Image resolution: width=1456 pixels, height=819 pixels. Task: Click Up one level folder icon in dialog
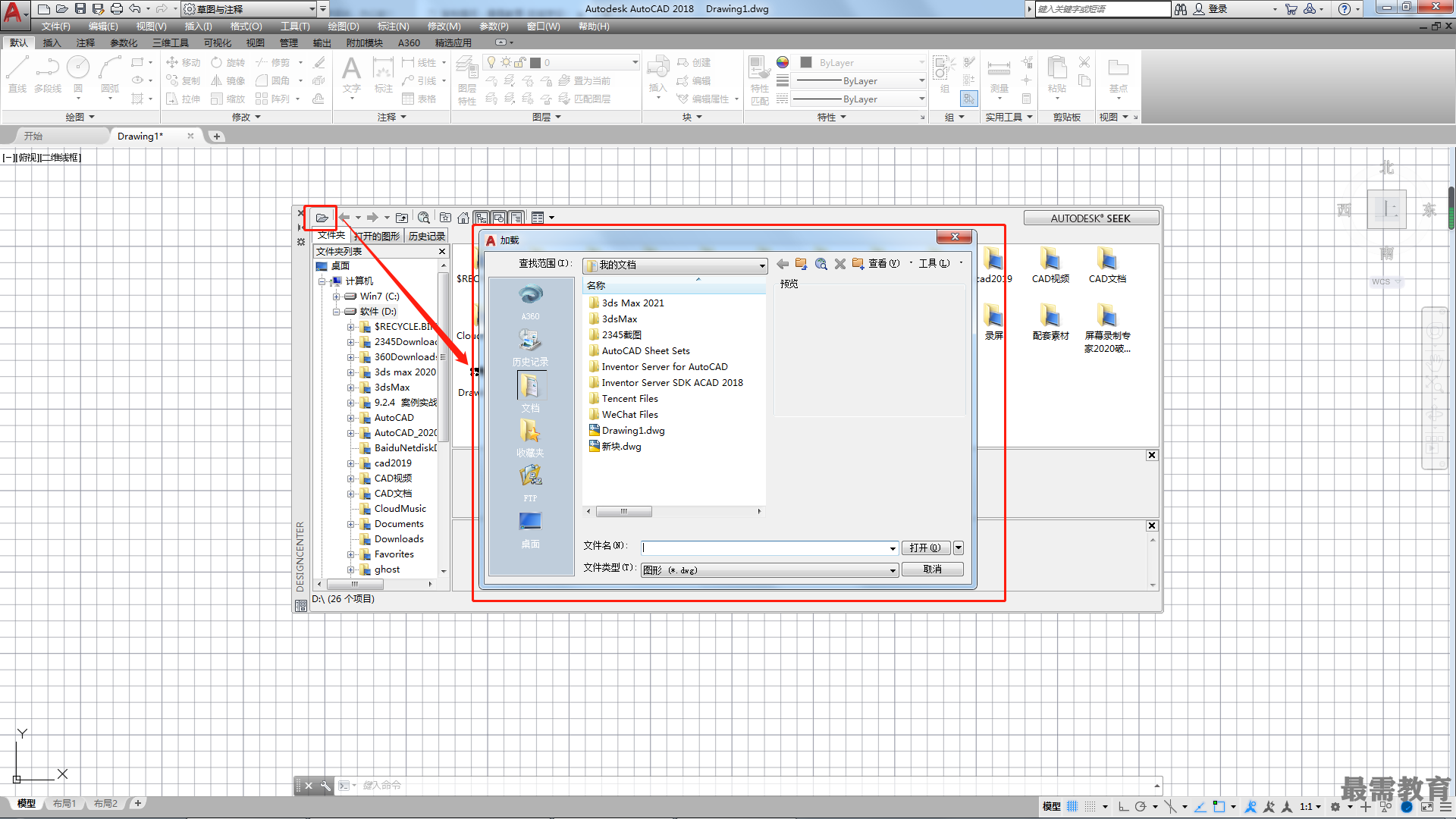click(802, 264)
